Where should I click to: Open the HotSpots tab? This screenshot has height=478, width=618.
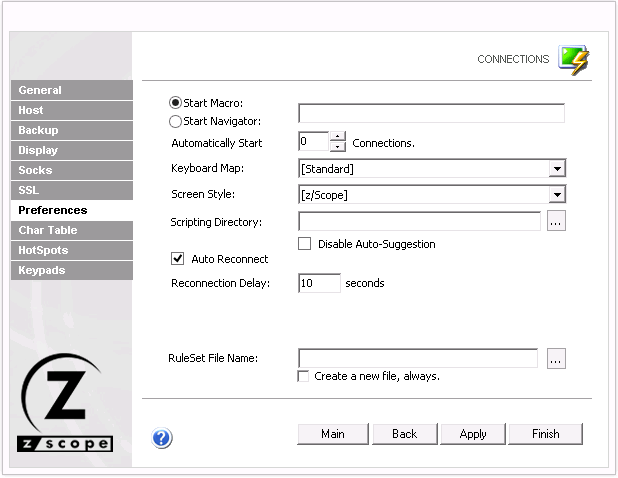(x=72, y=251)
